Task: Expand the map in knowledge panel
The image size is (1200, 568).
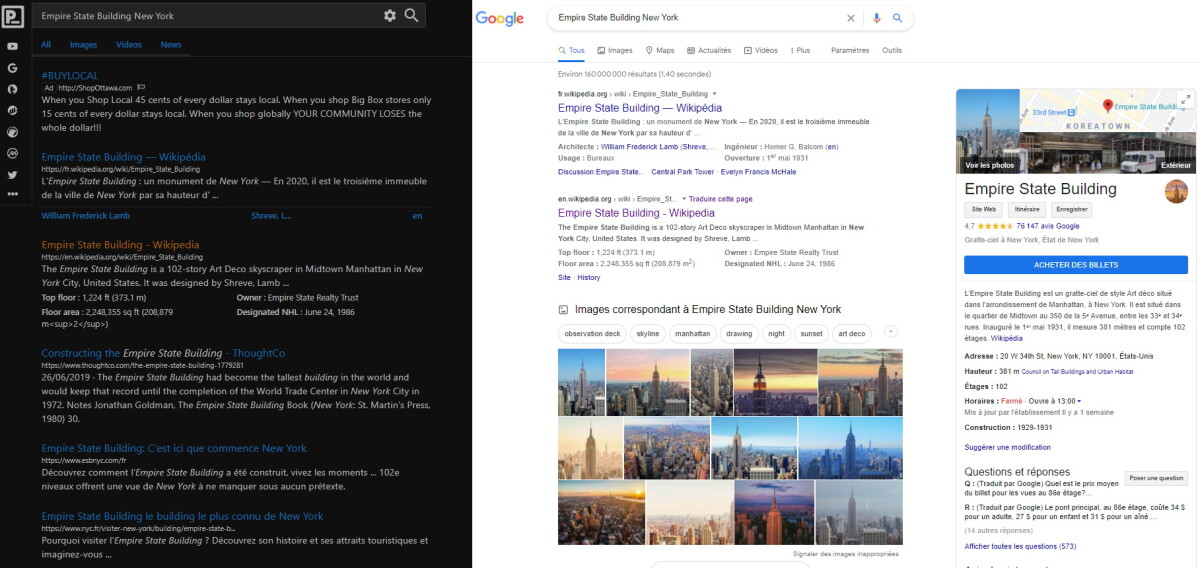Action: 1186,99
